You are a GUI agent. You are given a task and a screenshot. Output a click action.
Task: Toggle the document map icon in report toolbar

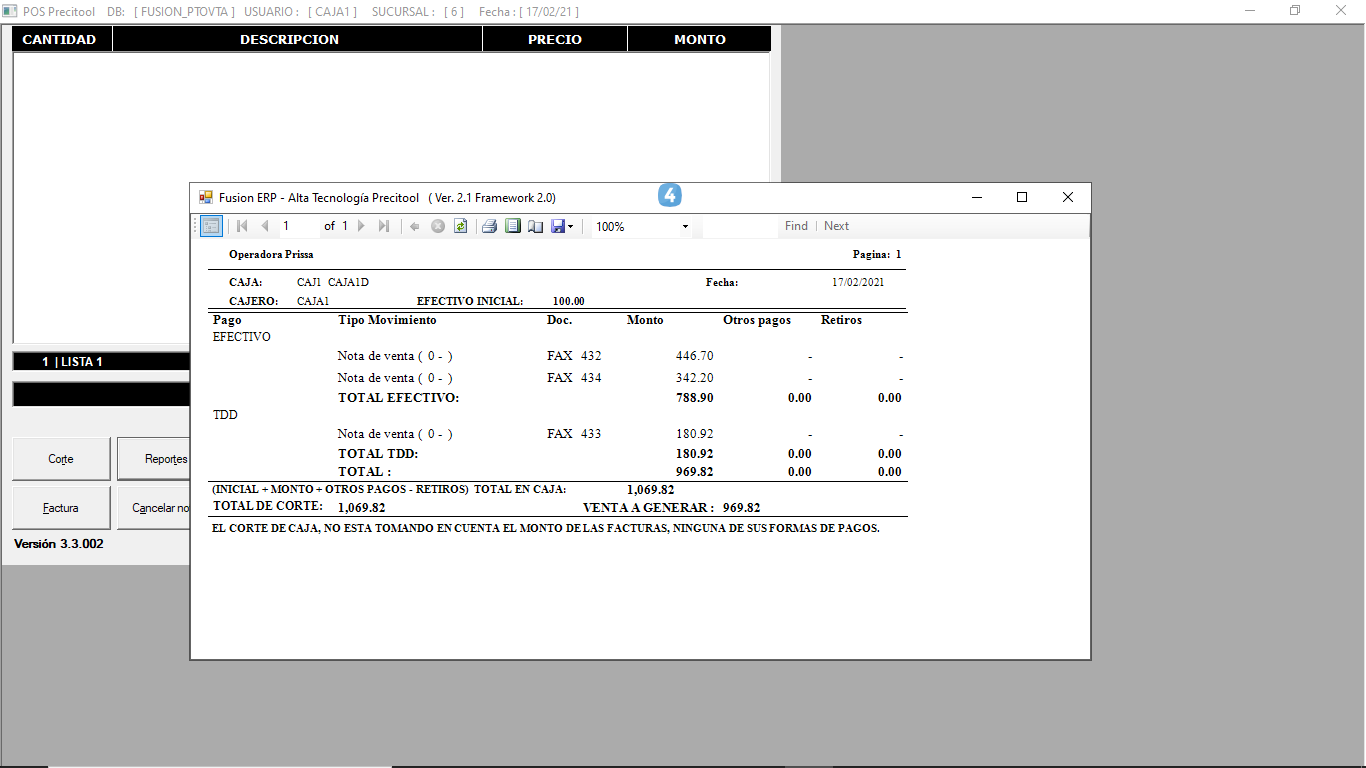click(211, 226)
